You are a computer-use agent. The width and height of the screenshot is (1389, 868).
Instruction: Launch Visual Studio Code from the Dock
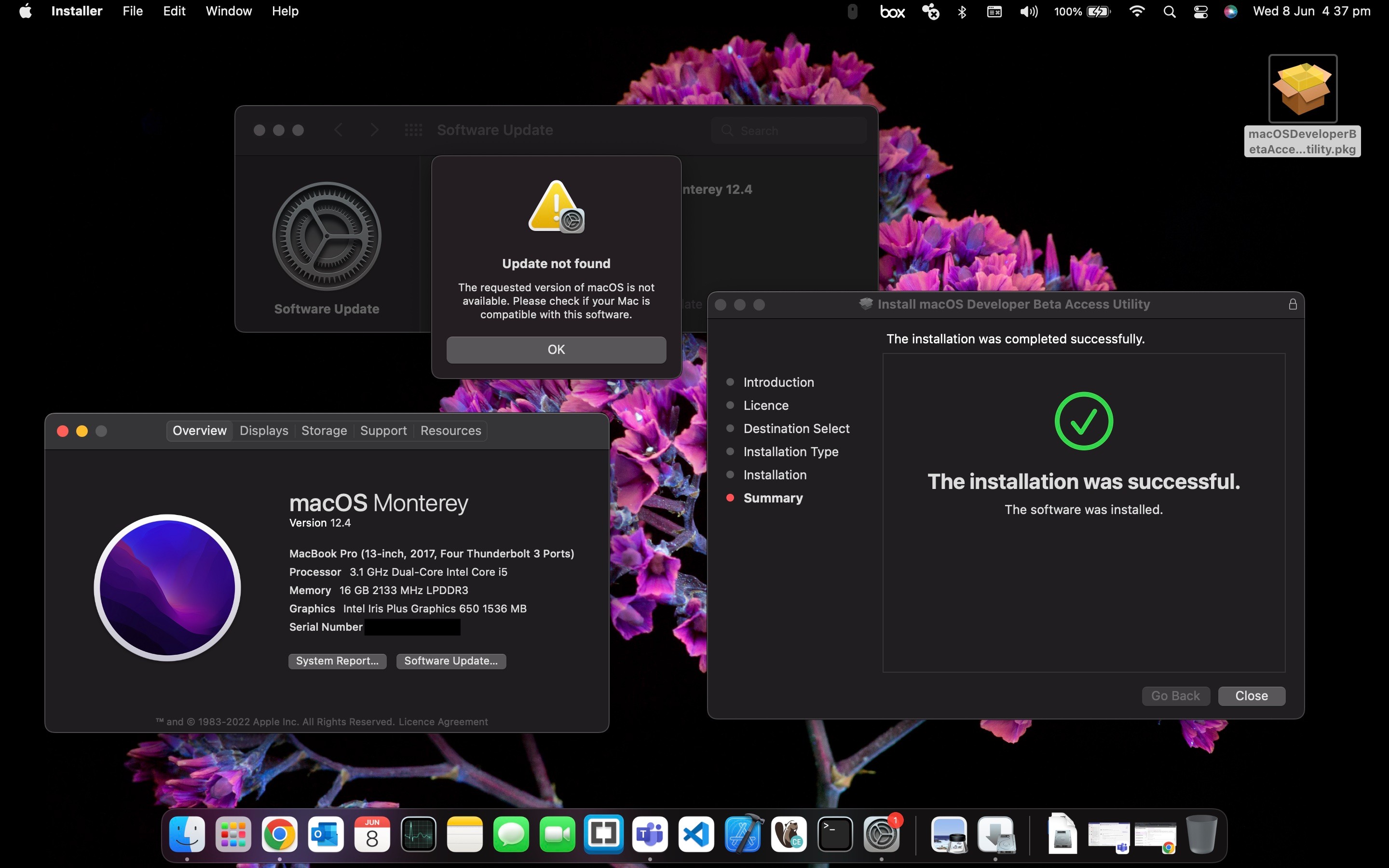click(x=695, y=834)
